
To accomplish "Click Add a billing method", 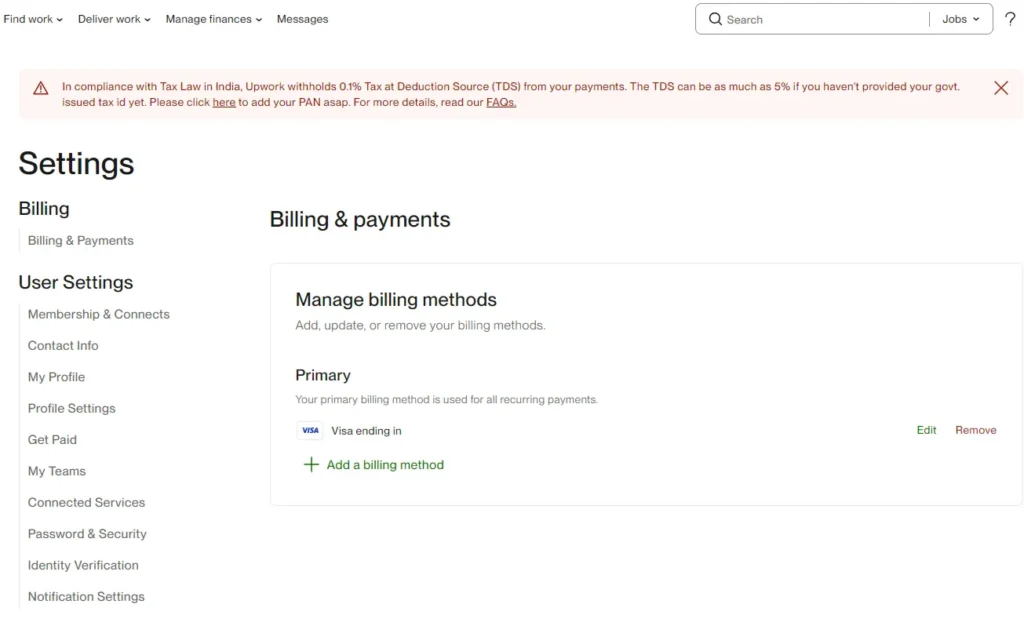I will tap(385, 464).
